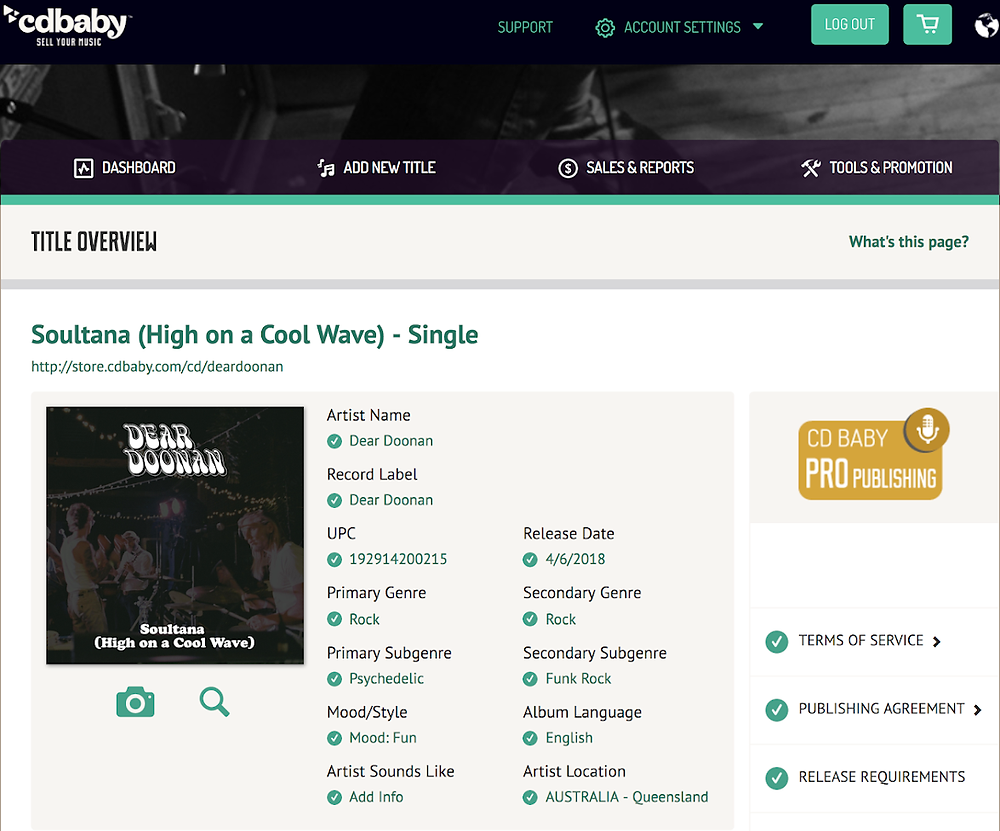Click checkmark next to release date 4/6/2018

pos(530,560)
